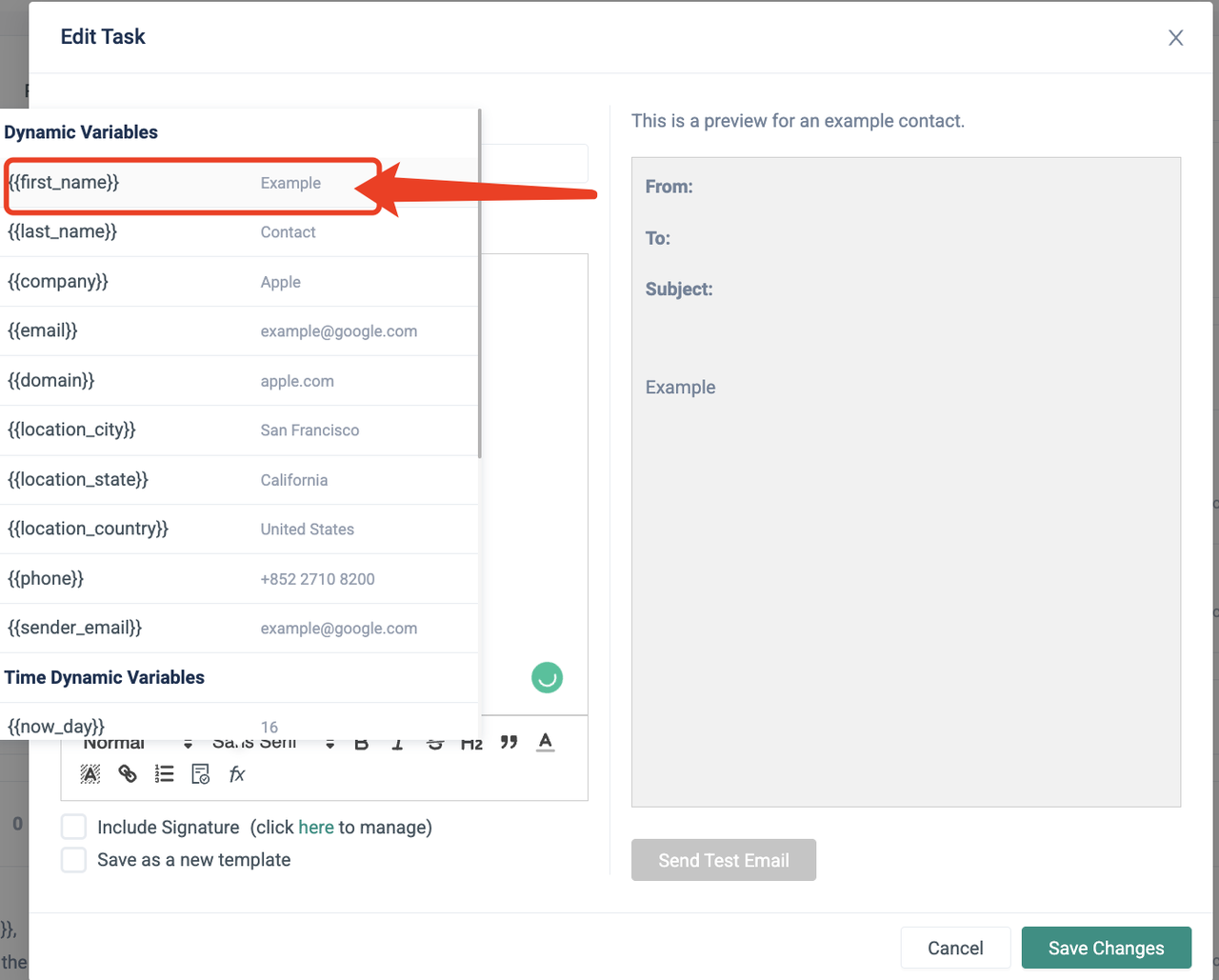Screen dimensions: 1219x980
Task: Apply the H2 heading format
Action: (471, 744)
